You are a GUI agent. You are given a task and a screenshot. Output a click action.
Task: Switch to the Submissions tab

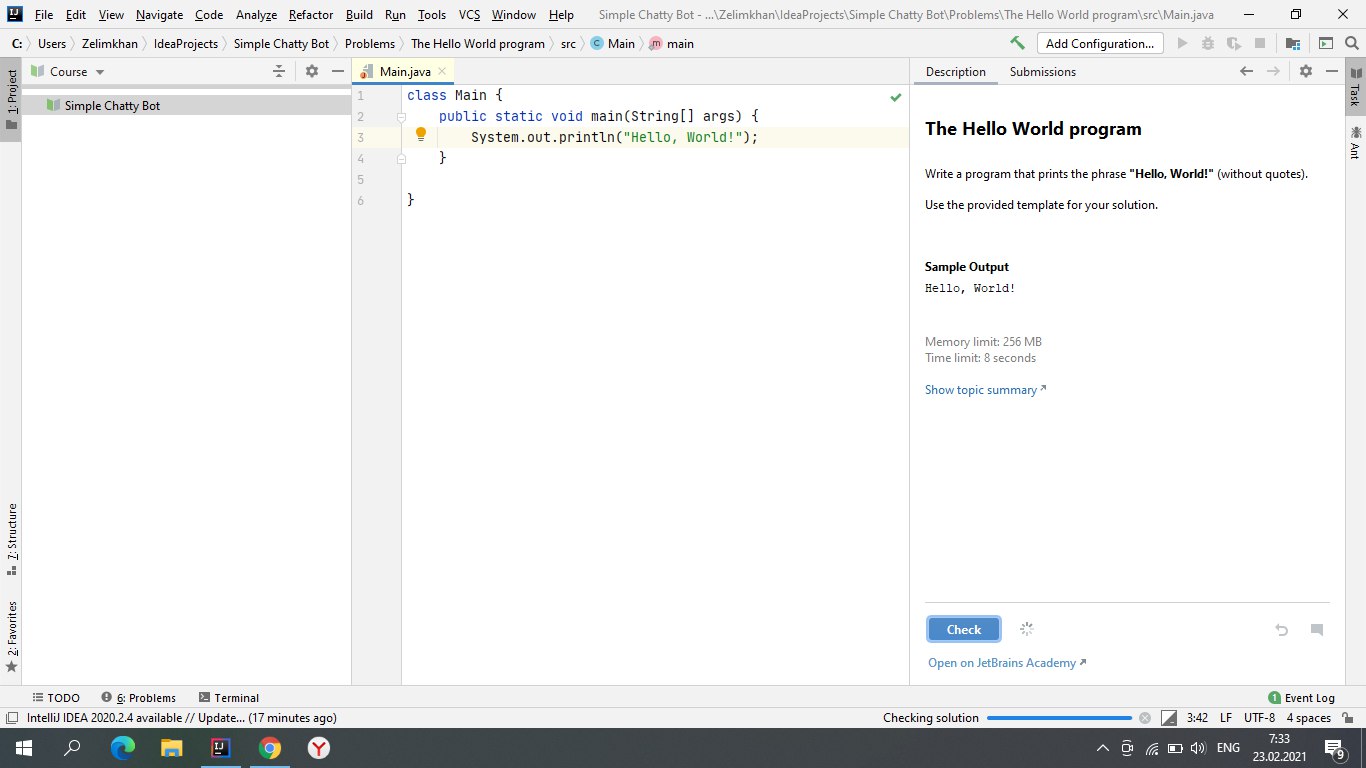[1043, 71]
